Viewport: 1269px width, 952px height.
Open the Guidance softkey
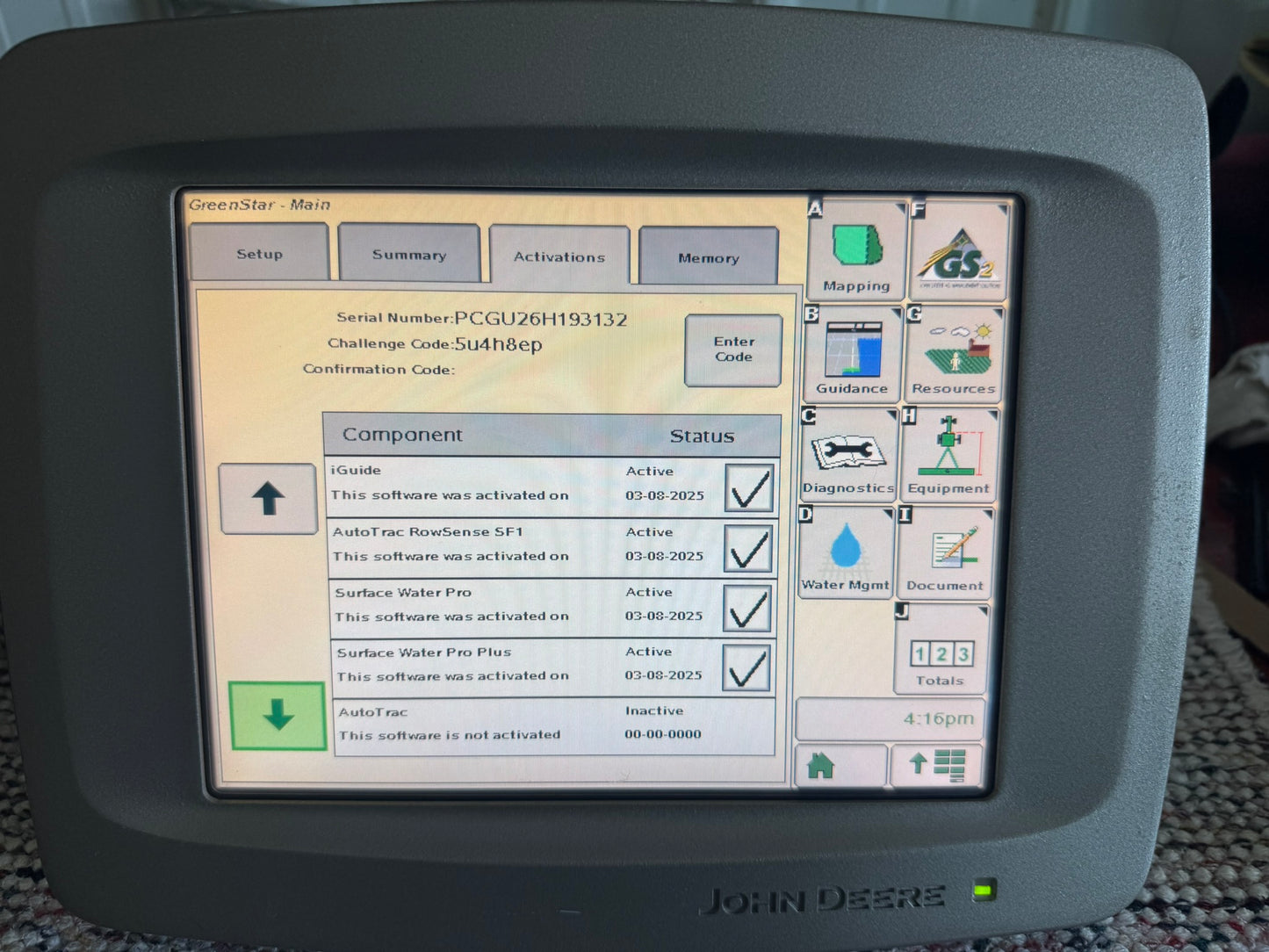852,354
